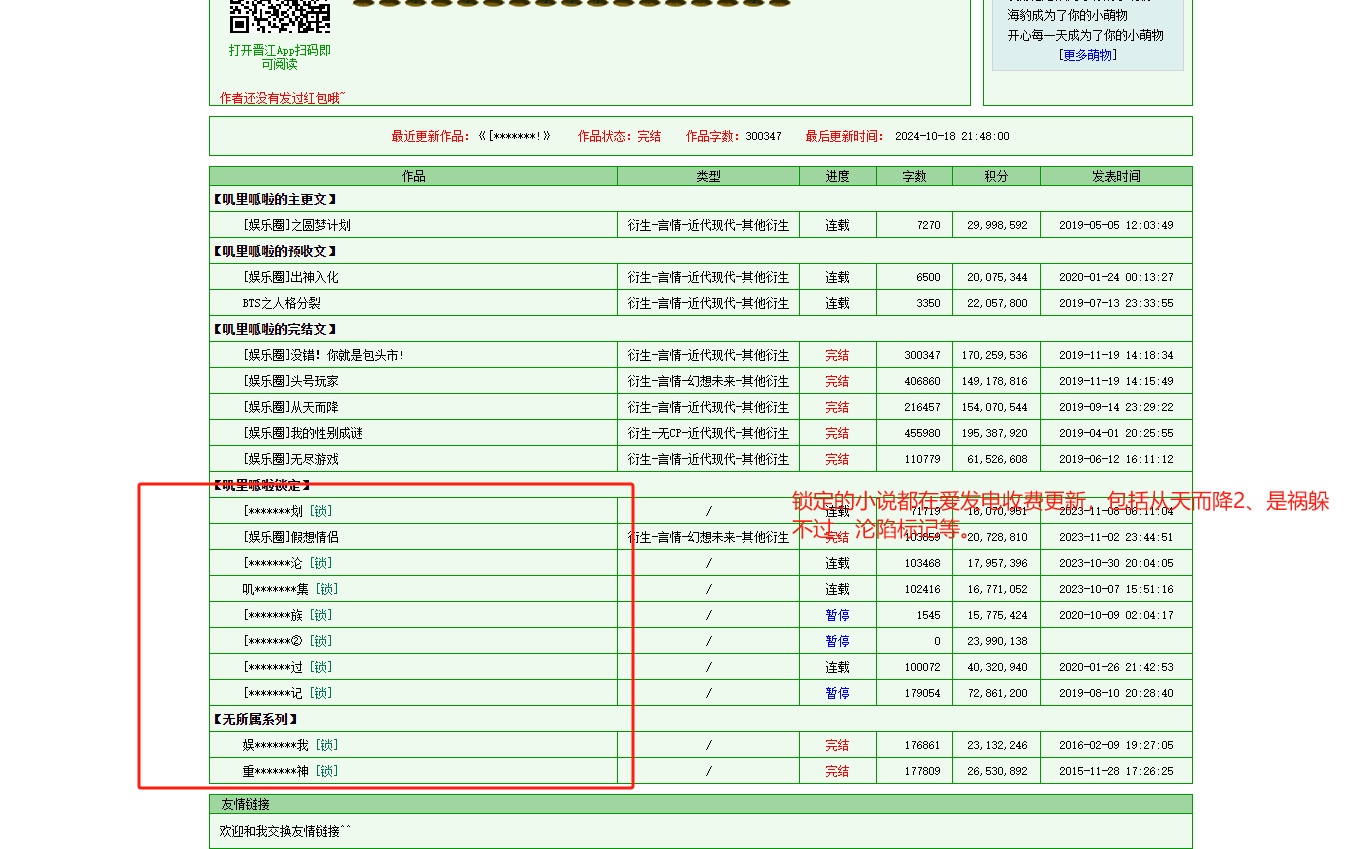Open novel [娱乐圈]之圆梦计划
The image size is (1349, 849).
click(x=296, y=225)
